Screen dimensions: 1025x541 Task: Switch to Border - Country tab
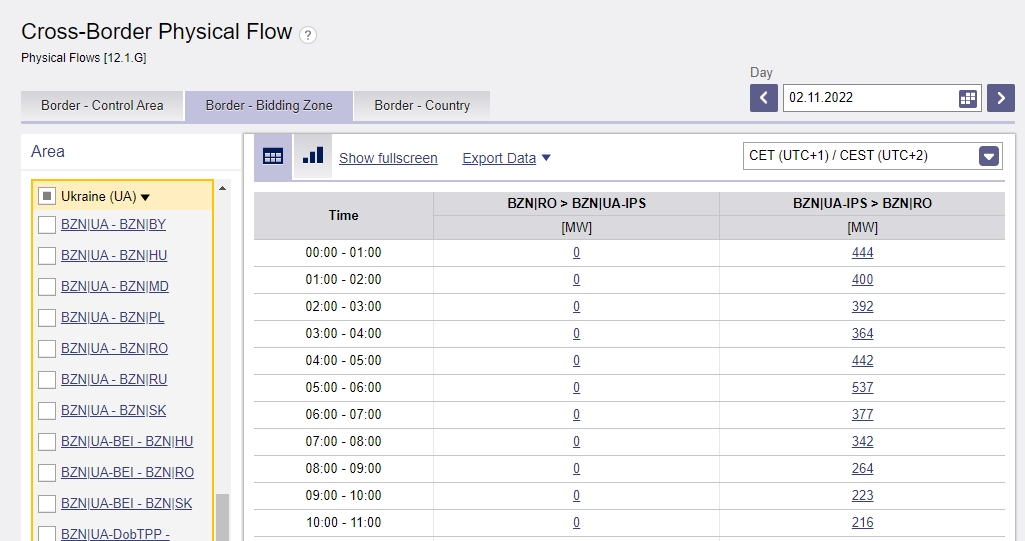point(422,106)
